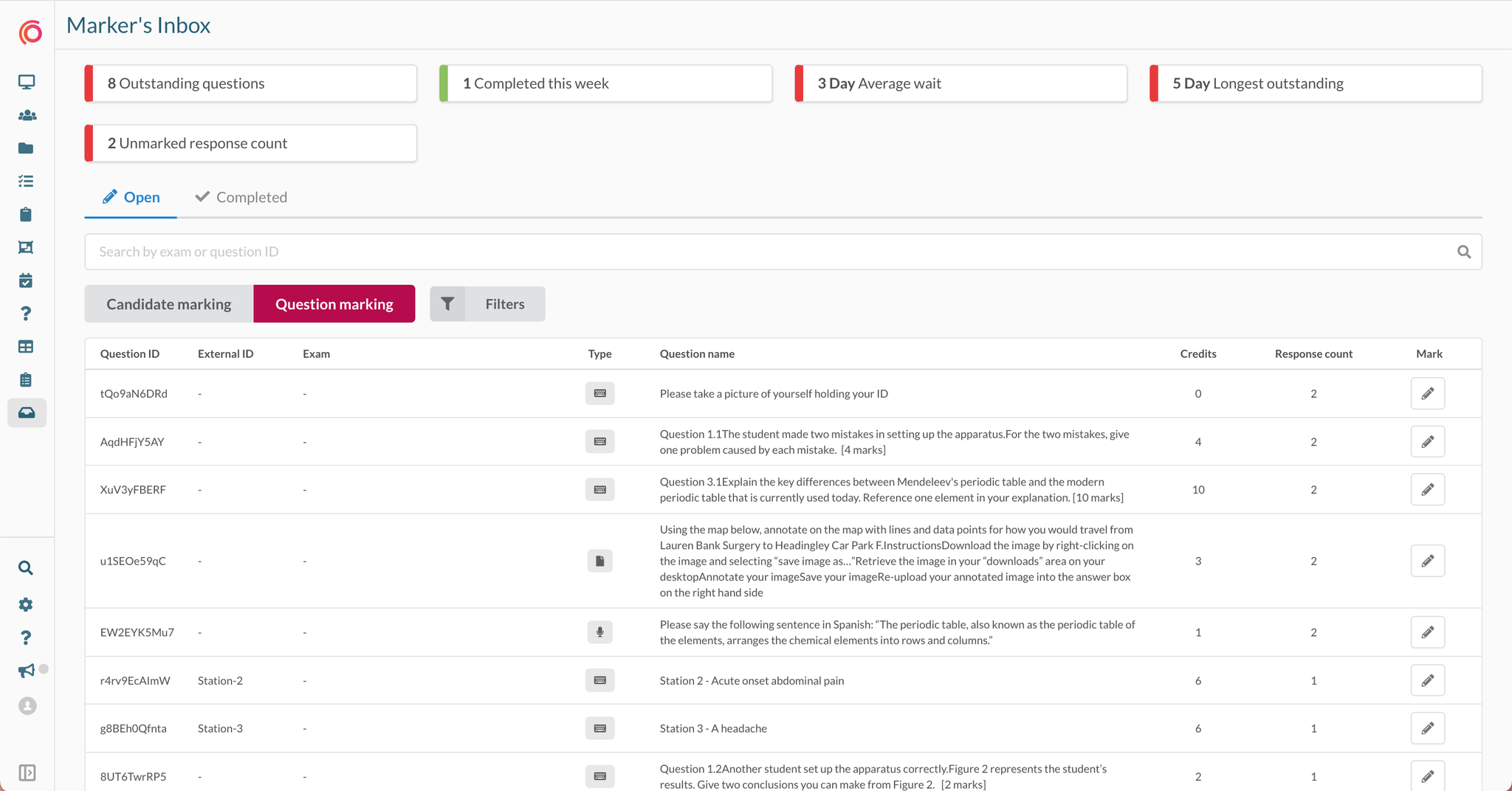Expand the Filters panel
This screenshot has width=1512, height=791.
pos(487,304)
